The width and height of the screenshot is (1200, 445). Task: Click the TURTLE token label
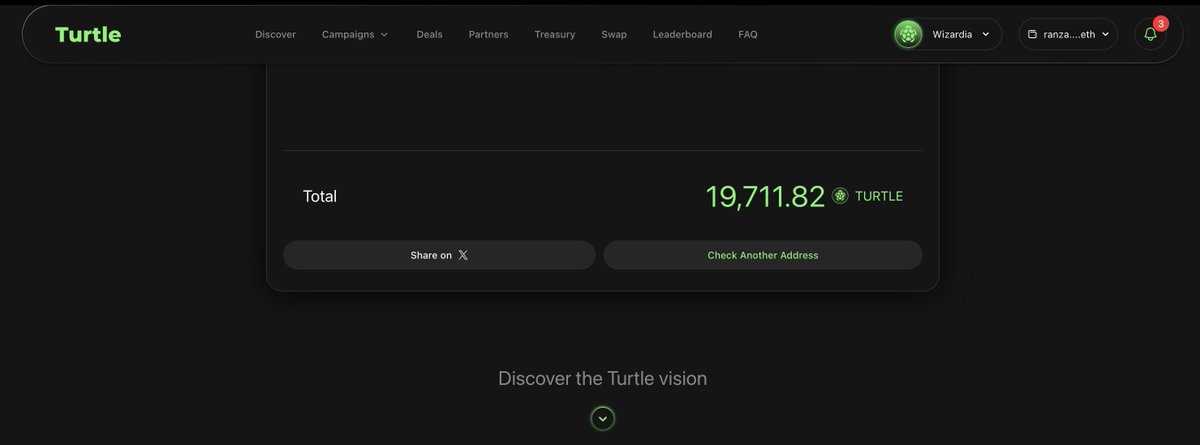(x=879, y=196)
